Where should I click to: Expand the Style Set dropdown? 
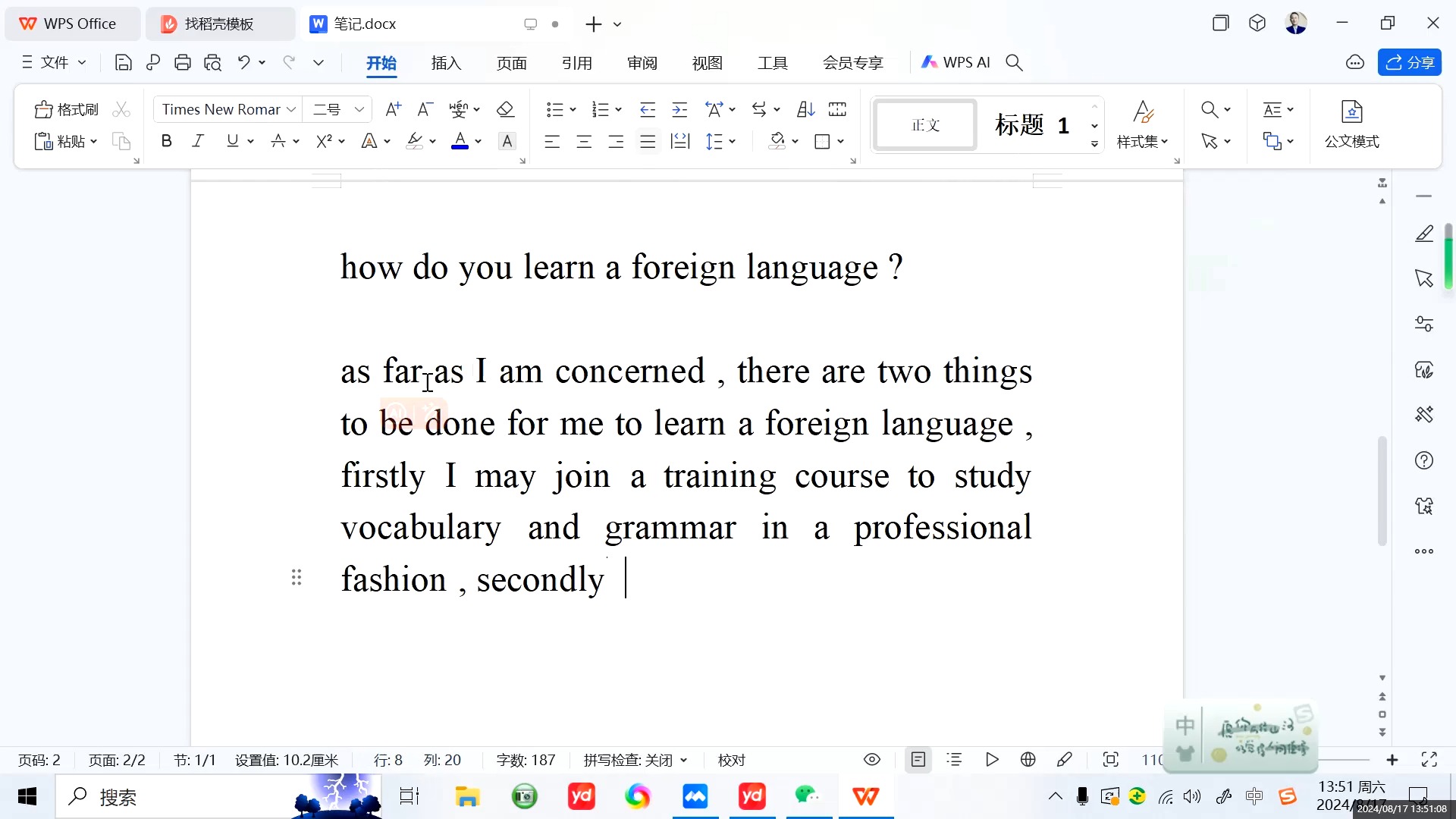pyautogui.click(x=1142, y=142)
